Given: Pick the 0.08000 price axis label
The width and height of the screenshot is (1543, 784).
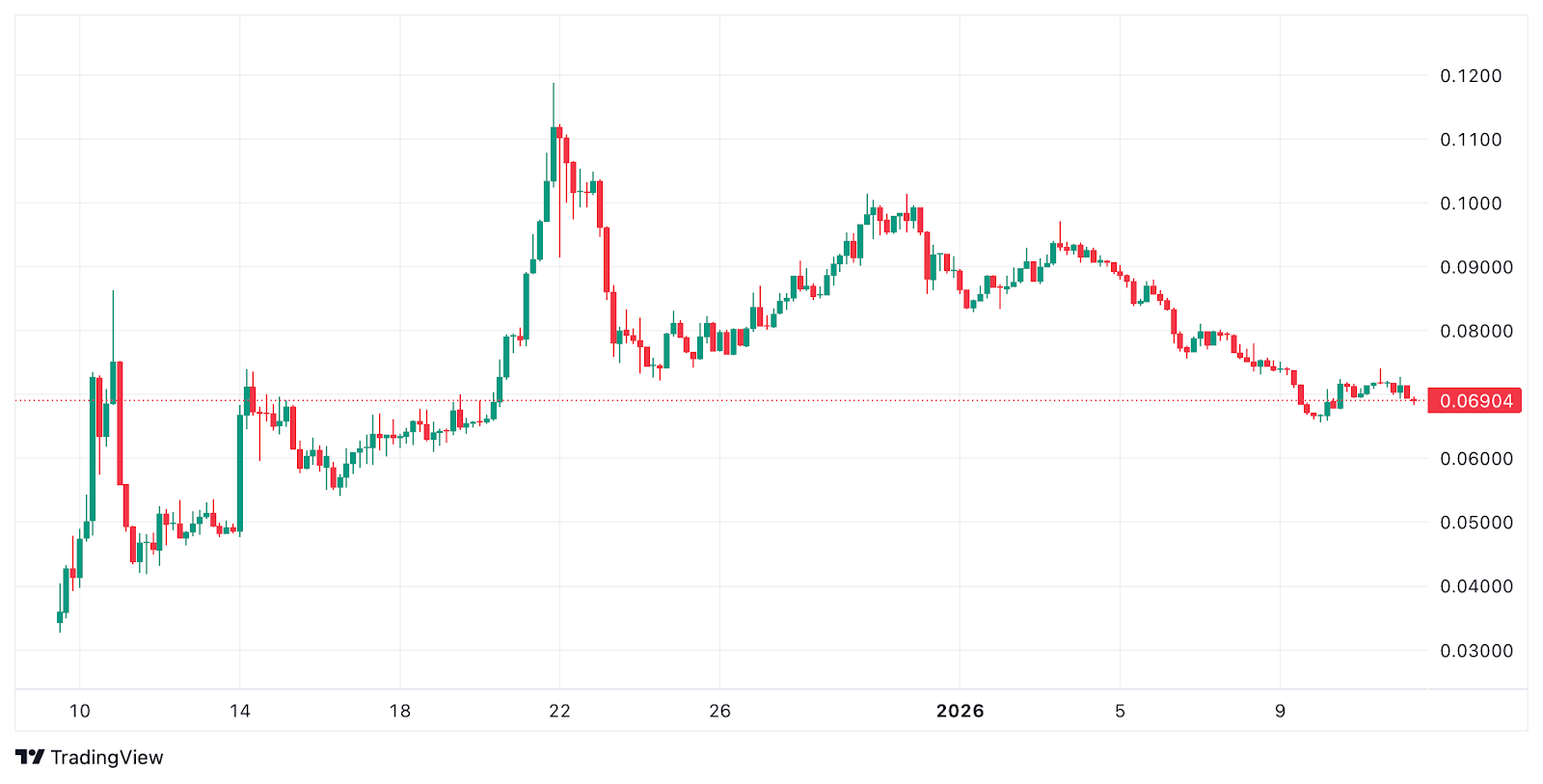Looking at the screenshot, I should pos(1475,331).
